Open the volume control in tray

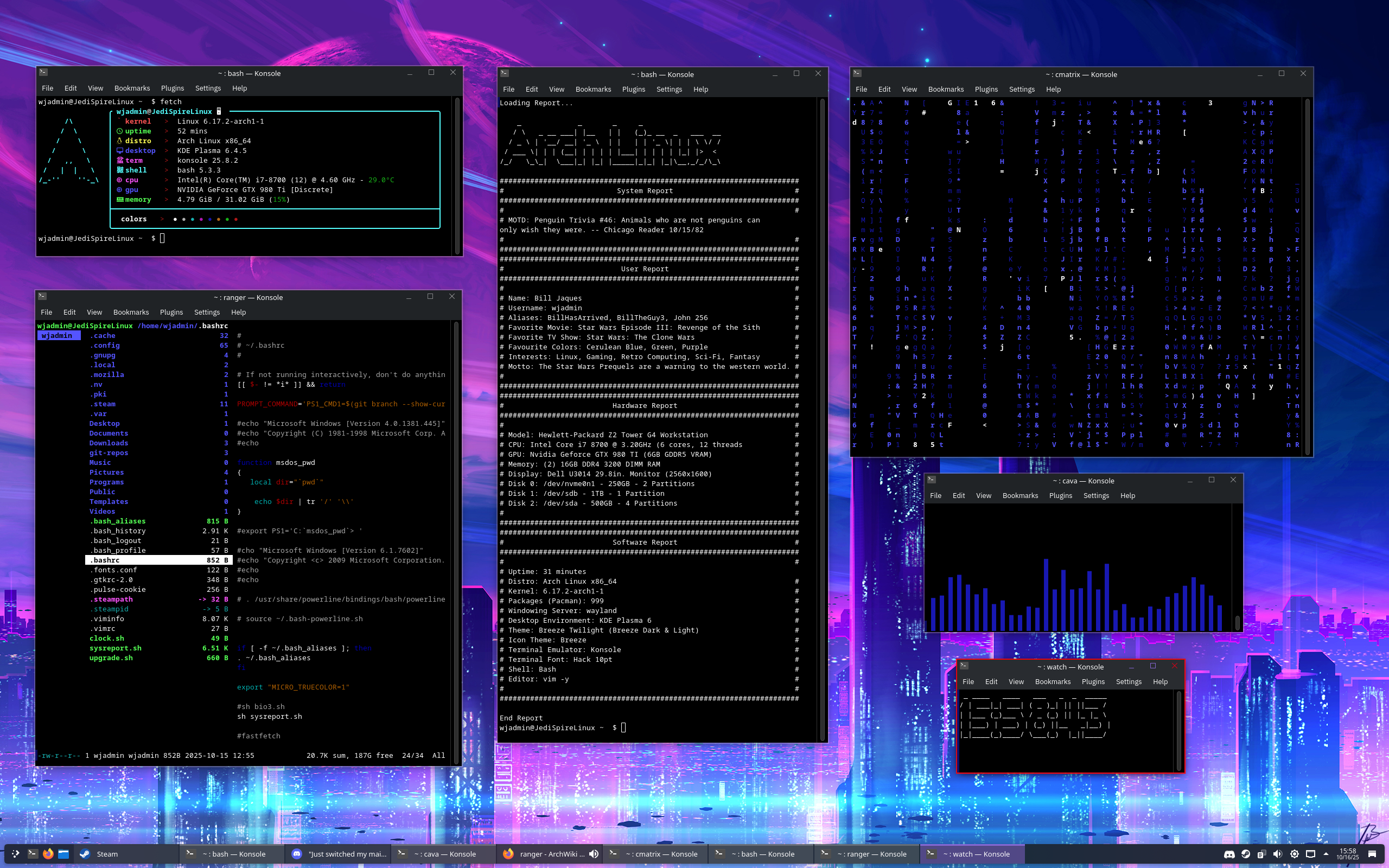pyautogui.click(x=1278, y=854)
